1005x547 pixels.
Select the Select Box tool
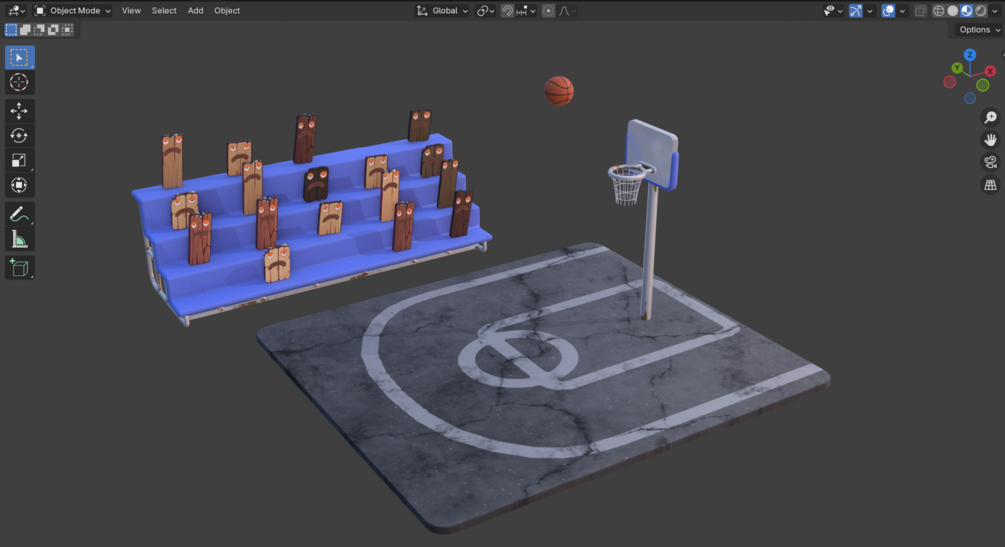point(19,58)
